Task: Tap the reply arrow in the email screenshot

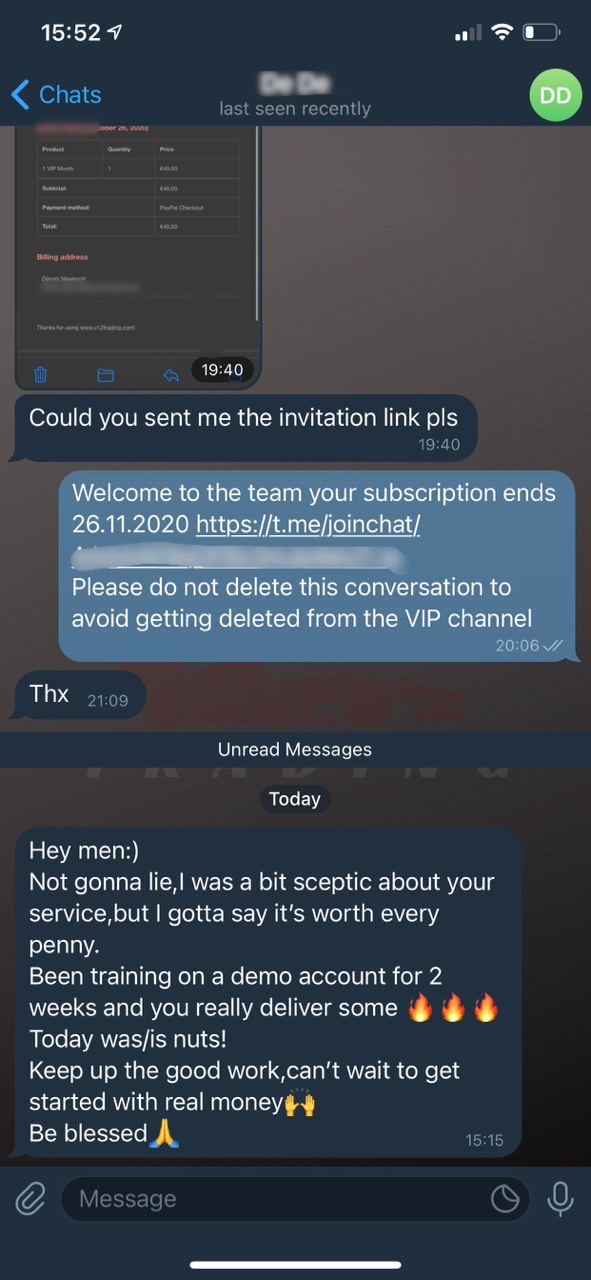Action: 170,375
